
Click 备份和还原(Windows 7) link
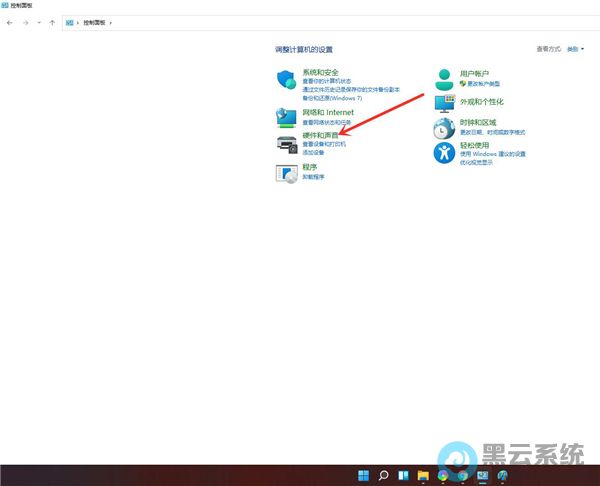click(332, 98)
